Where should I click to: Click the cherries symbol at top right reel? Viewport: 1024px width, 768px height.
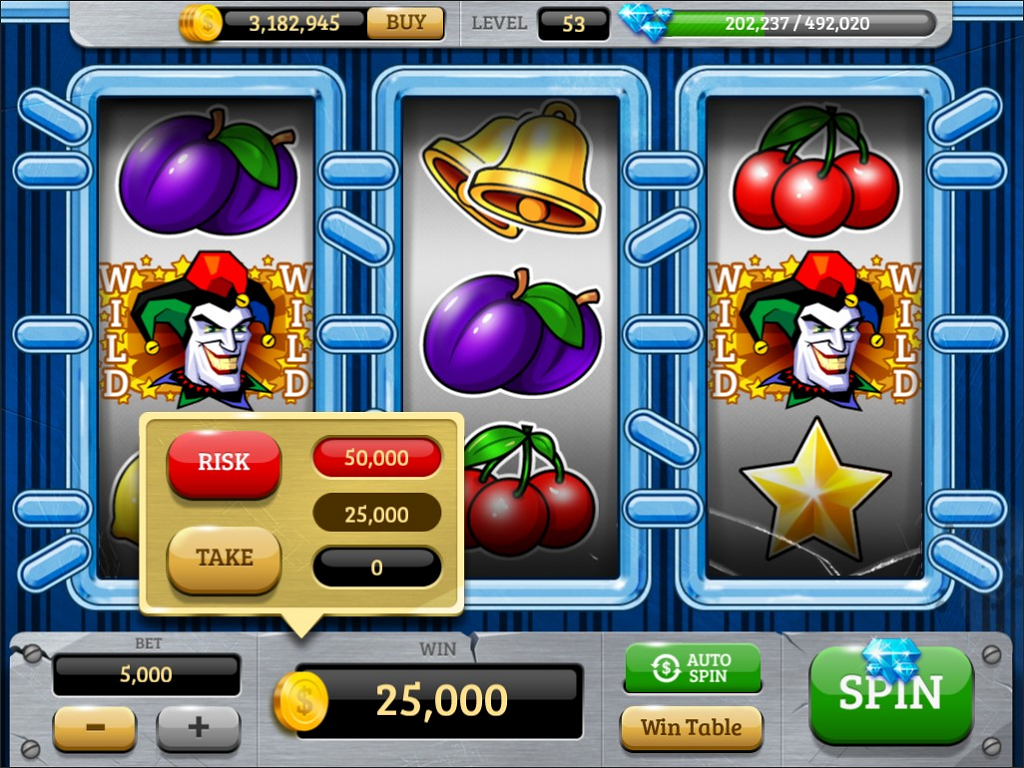pos(815,171)
